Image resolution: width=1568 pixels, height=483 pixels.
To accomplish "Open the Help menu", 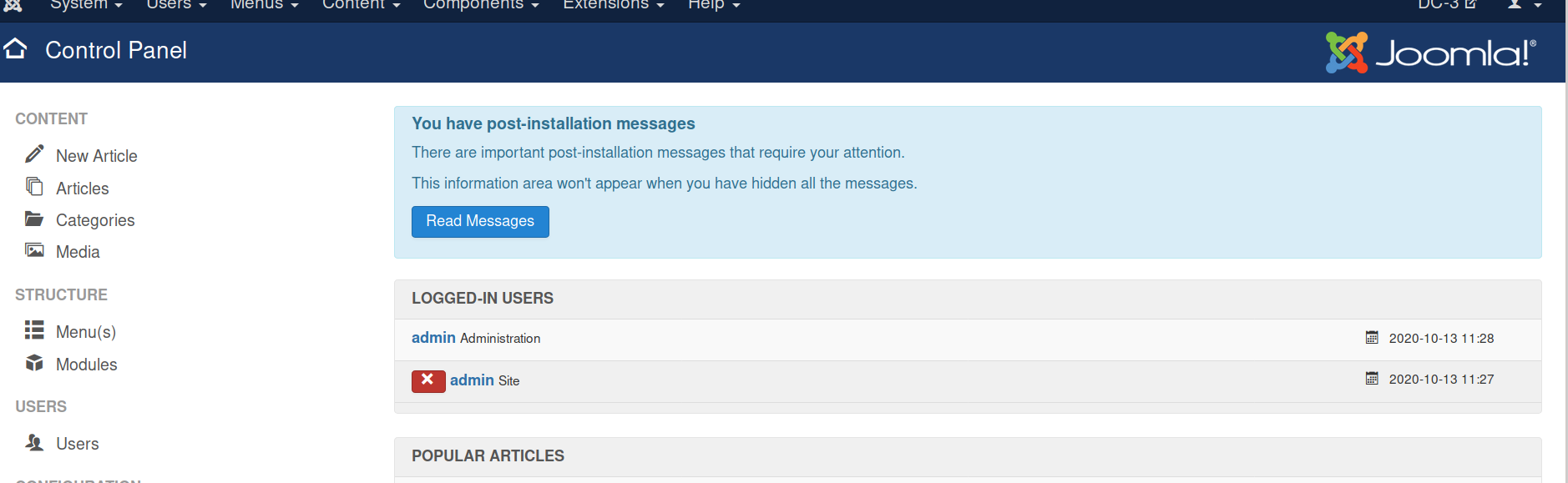I will pos(714,5).
